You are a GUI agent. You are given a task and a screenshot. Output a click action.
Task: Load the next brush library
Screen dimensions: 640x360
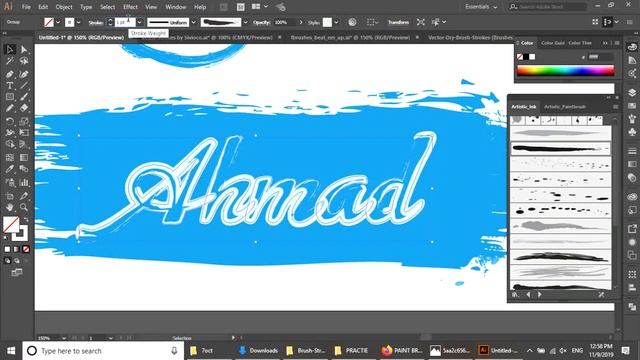[540, 294]
